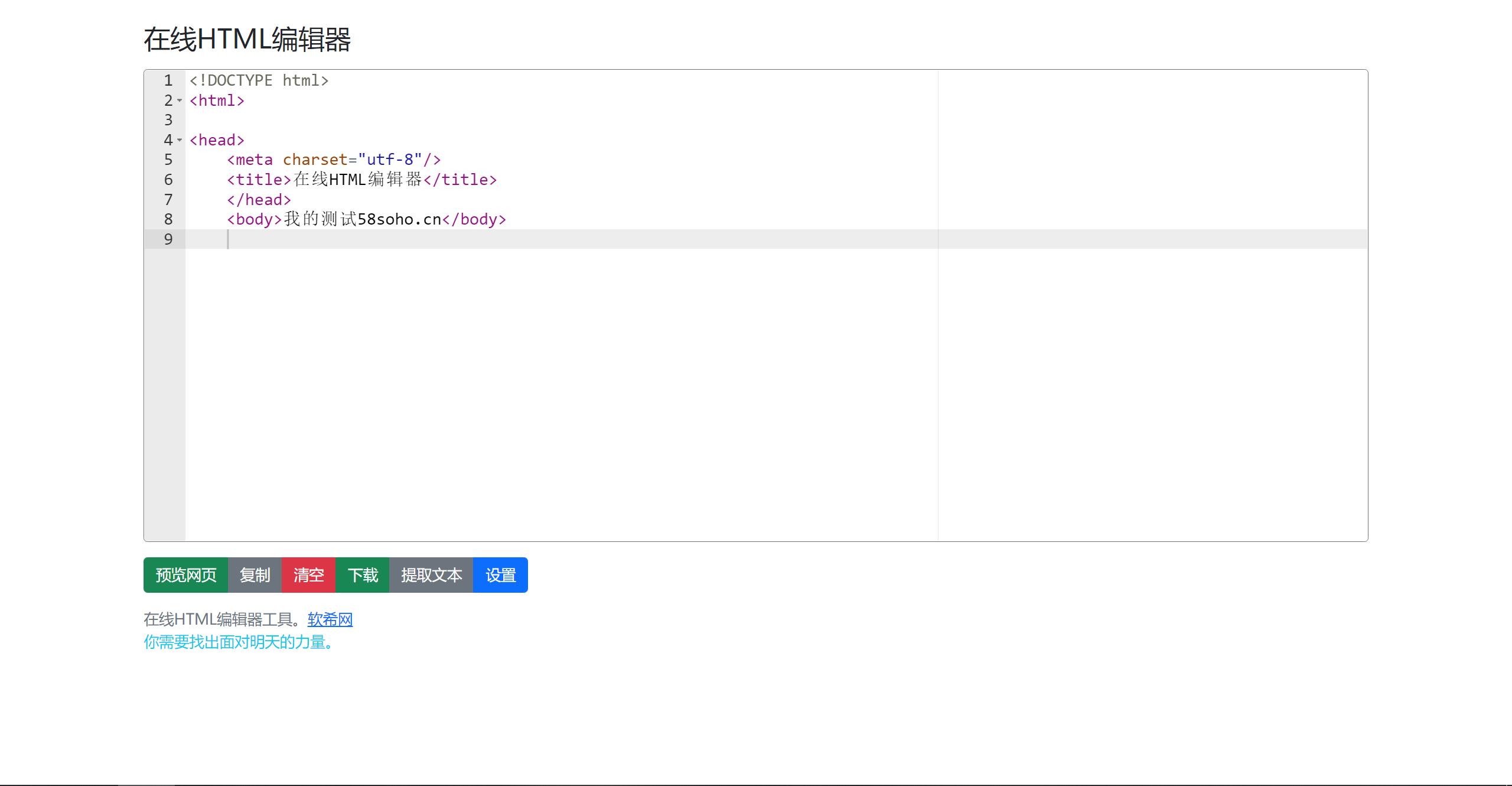Open the 软希网 hyperlink
Screen dimensions: 1512x786
(330, 619)
